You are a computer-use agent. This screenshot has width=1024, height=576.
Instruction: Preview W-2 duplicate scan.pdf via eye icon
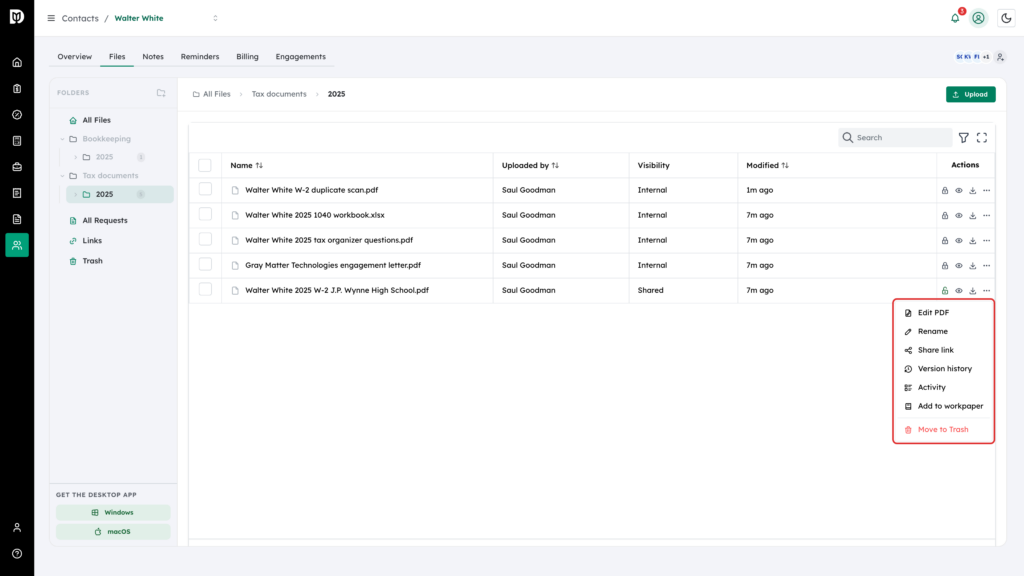click(959, 191)
